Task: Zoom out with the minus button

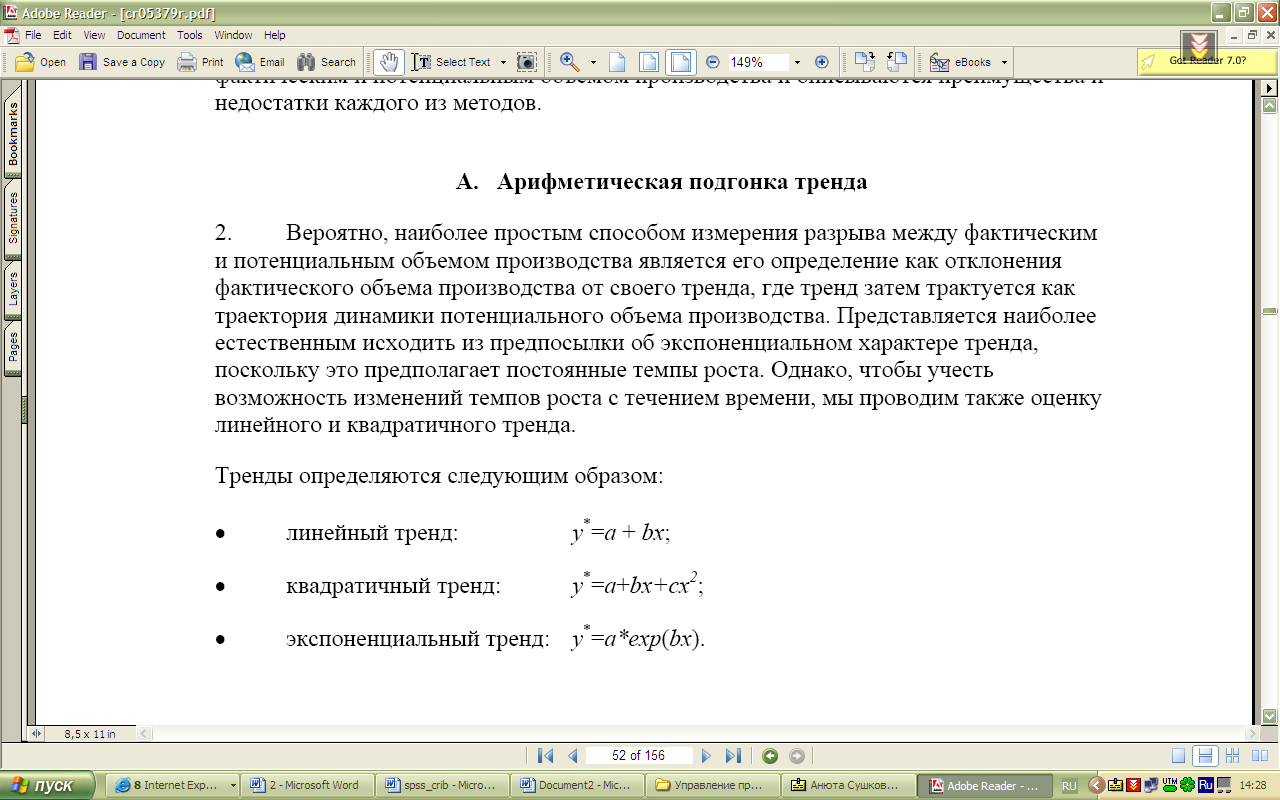Action: 713,62
